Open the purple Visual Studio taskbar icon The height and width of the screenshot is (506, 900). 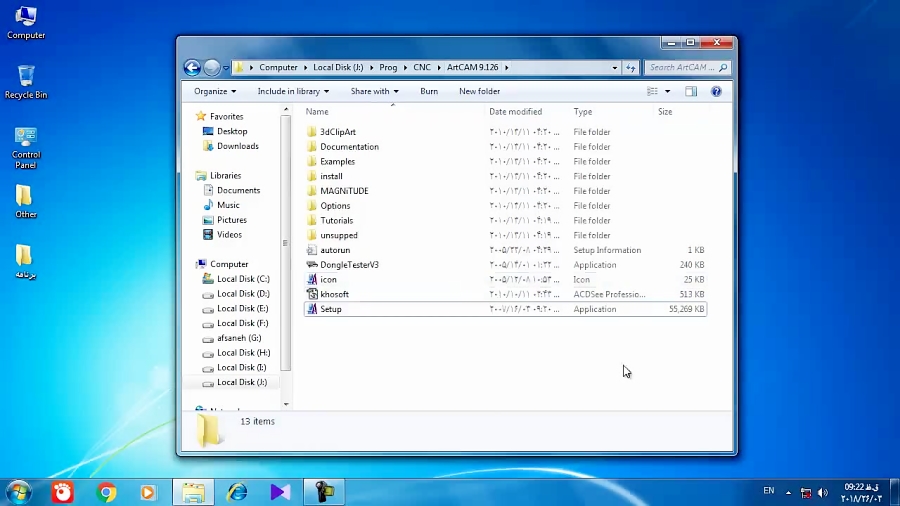(x=281, y=492)
